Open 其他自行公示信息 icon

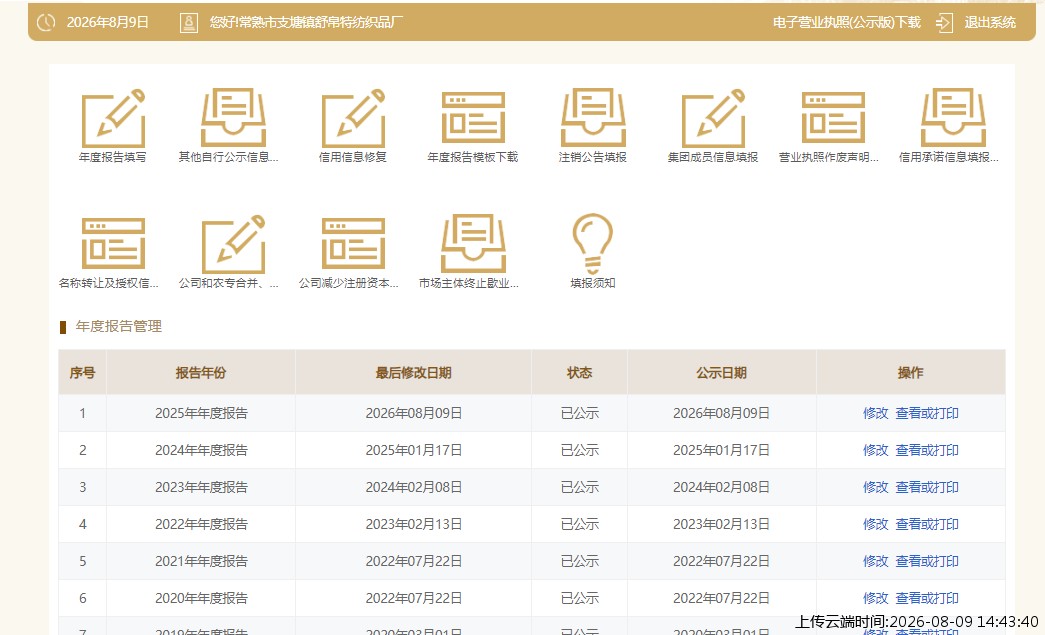233,118
